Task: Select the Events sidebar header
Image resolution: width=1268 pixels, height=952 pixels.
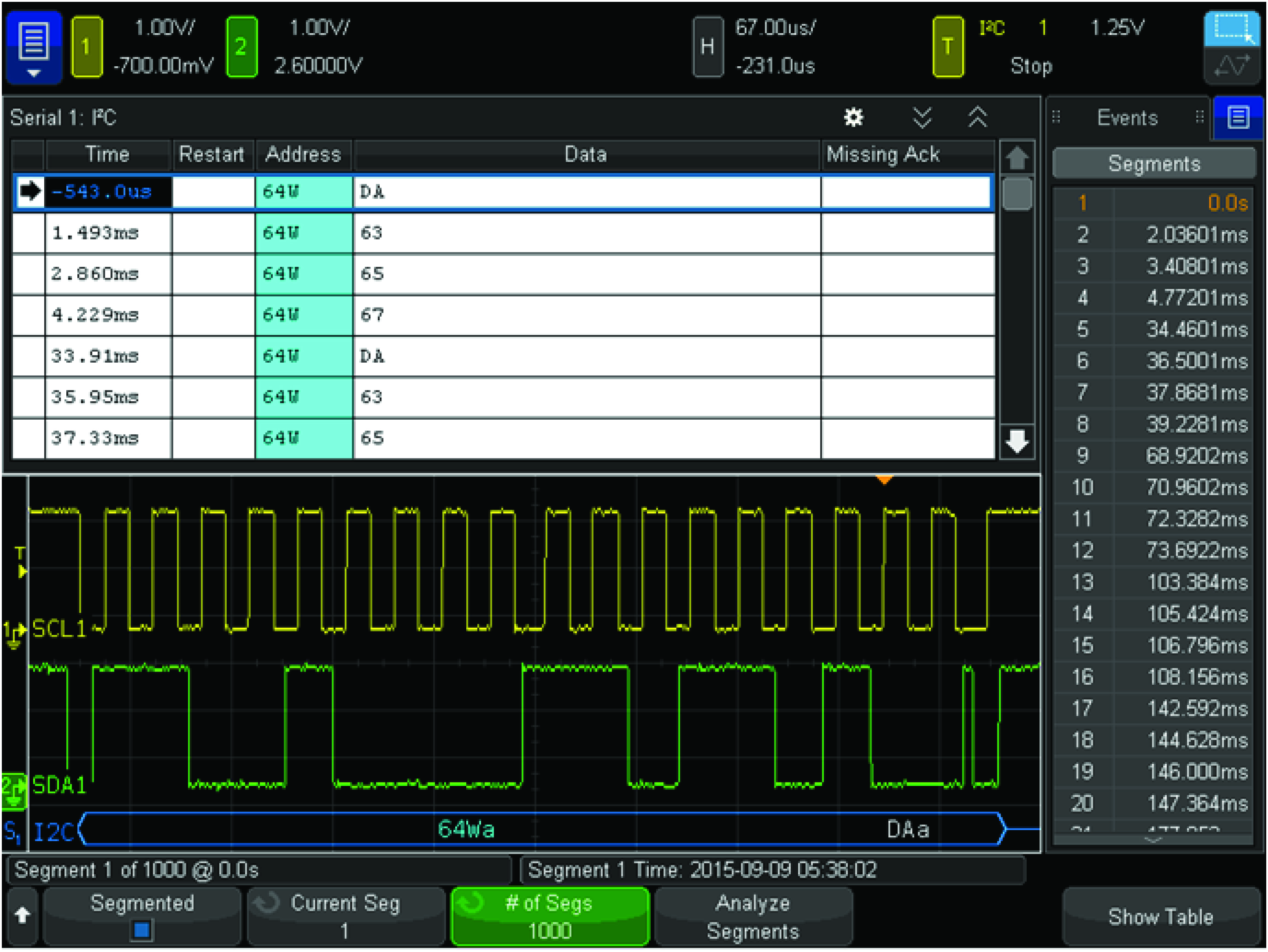Action: 1127,118
